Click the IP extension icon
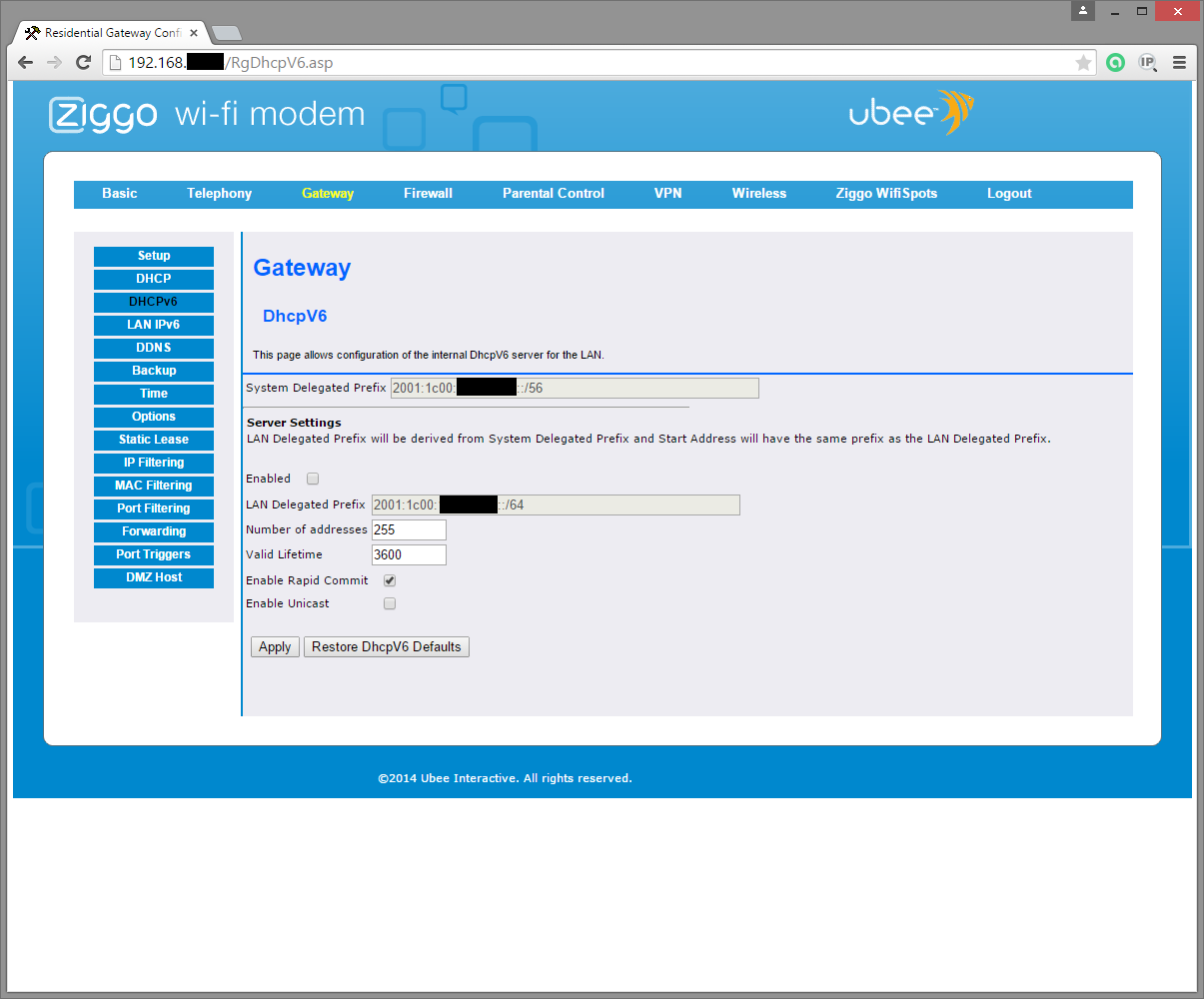 (x=1147, y=63)
